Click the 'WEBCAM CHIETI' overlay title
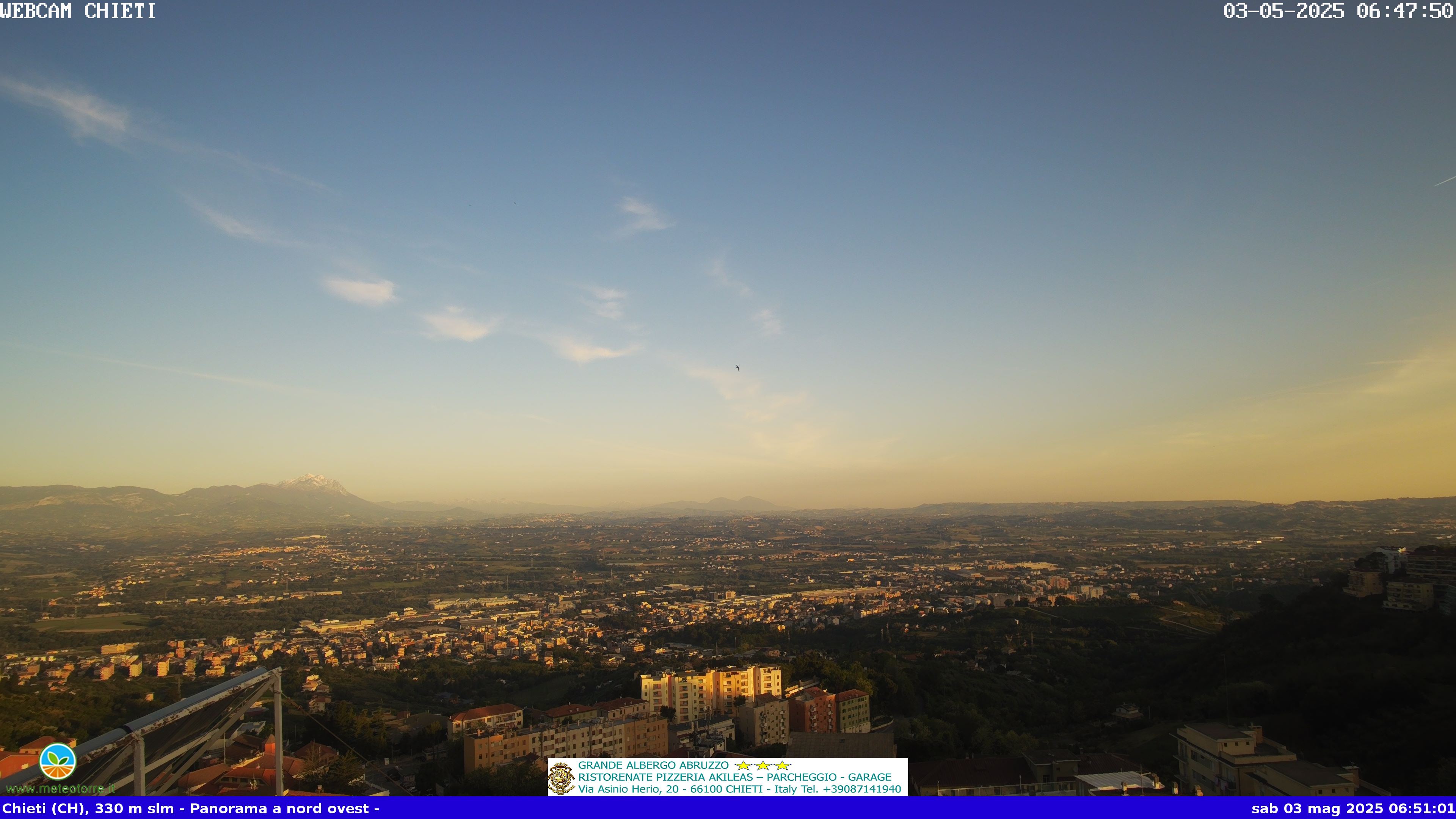 tap(78, 11)
